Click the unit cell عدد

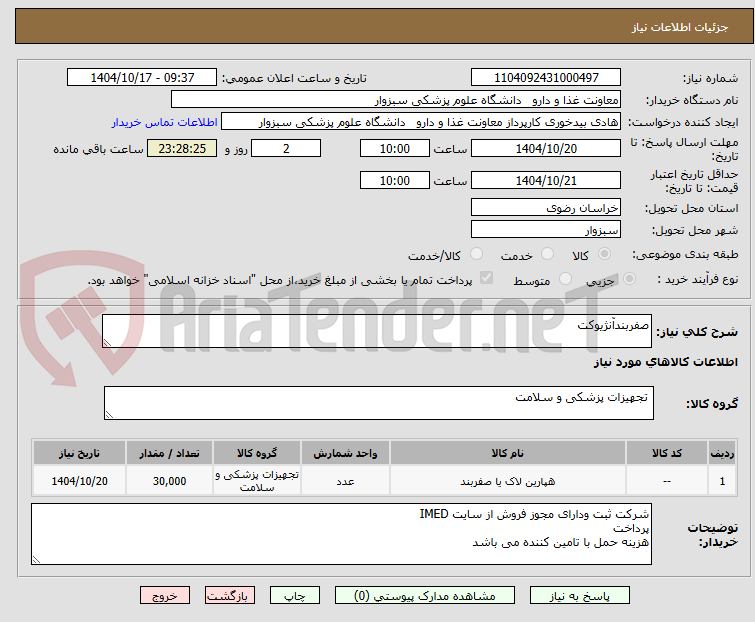pos(345,481)
